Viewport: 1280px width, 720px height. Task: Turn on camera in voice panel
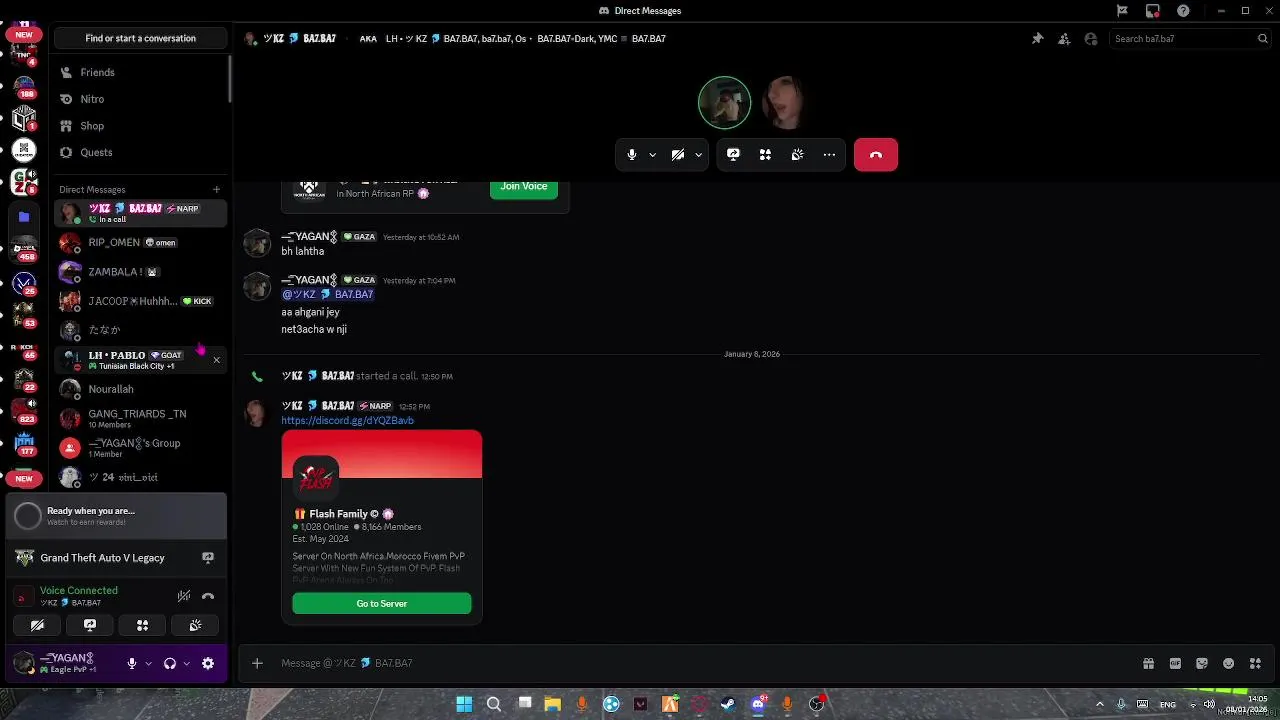[x=37, y=625]
